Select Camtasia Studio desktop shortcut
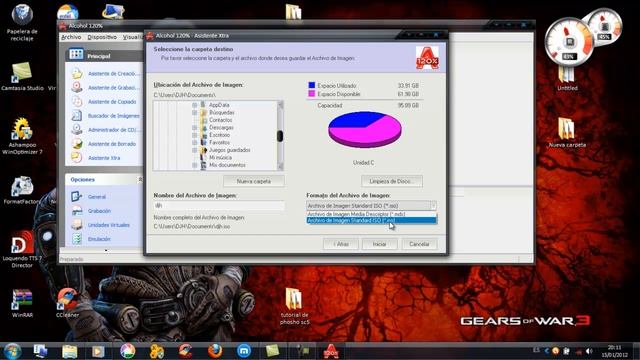Screen dimensions: 640x360 pos(22,77)
